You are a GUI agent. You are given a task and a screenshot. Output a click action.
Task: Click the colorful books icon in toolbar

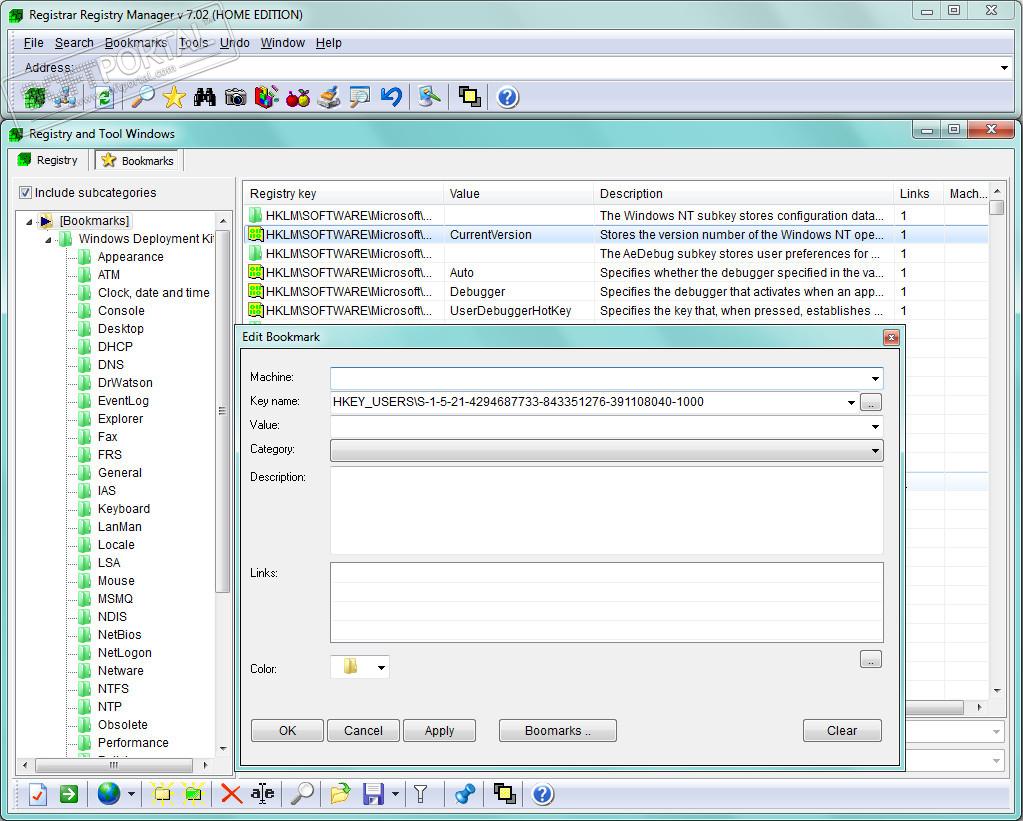(266, 97)
